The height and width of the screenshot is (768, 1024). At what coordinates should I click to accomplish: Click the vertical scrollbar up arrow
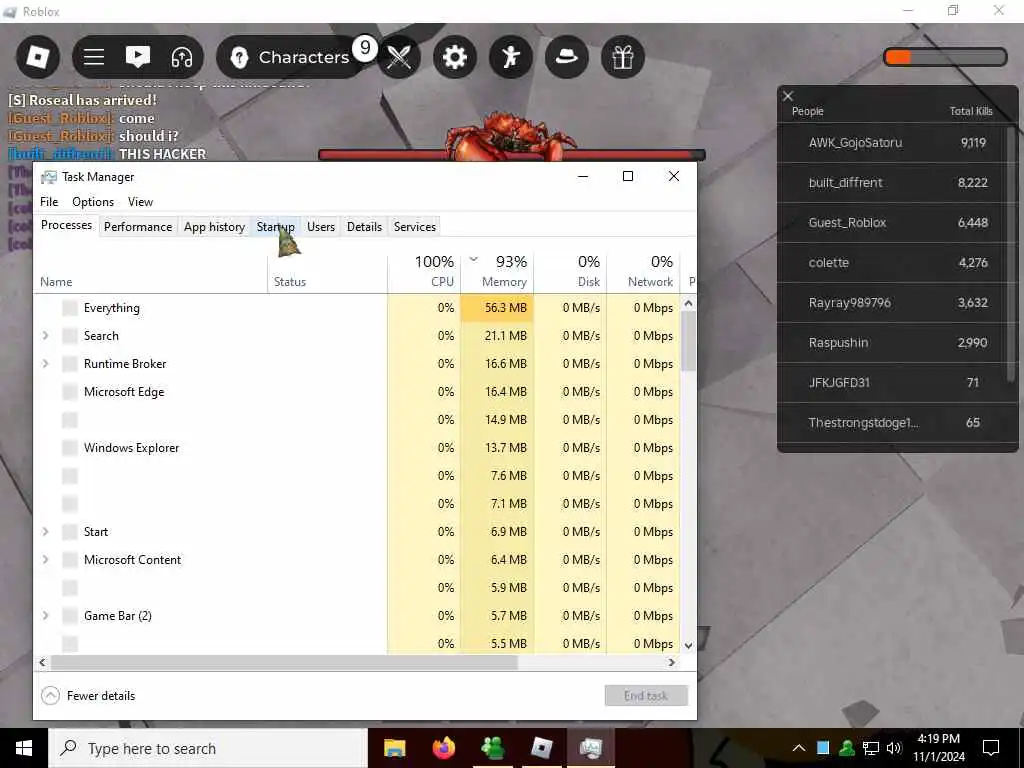tap(688, 304)
